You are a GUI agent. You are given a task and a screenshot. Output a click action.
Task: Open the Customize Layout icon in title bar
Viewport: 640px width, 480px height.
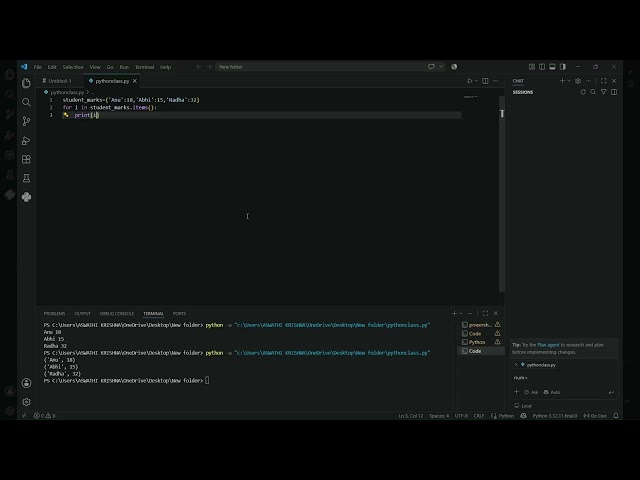click(532, 67)
